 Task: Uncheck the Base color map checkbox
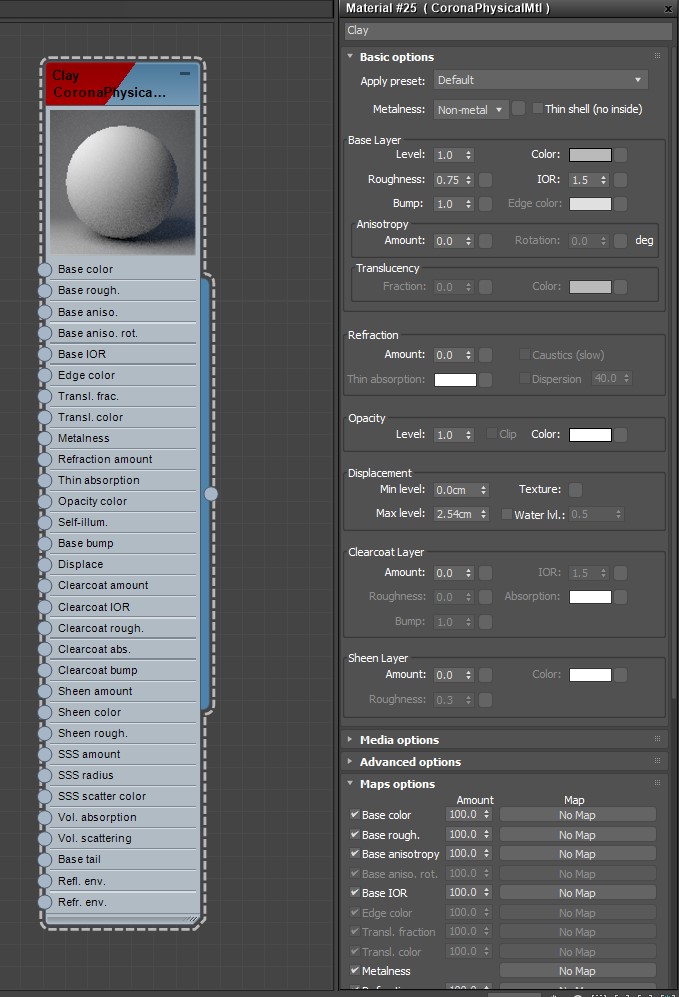(355, 814)
